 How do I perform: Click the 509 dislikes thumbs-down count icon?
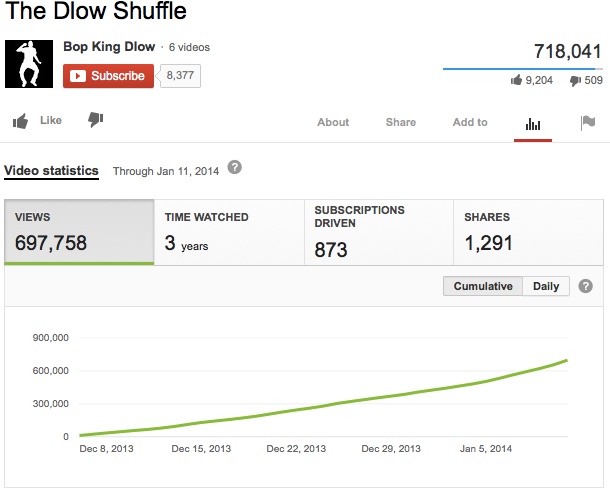pos(575,81)
